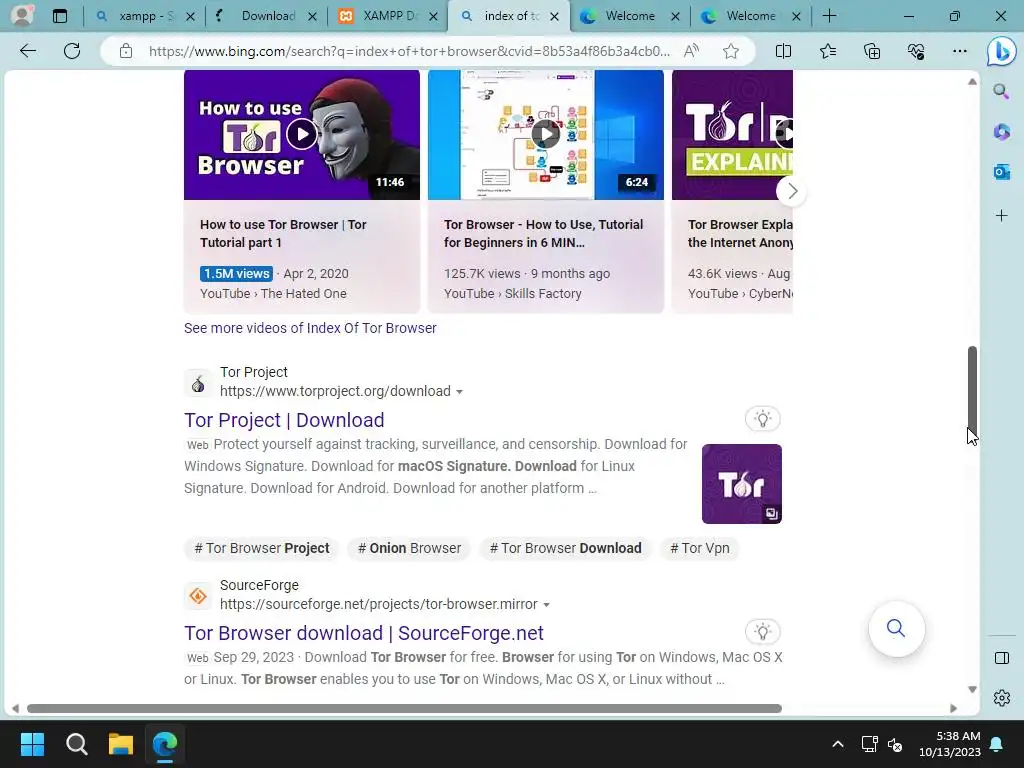1024x768 pixels.
Task: Open the Tor logo thumbnail image
Action: click(x=741, y=484)
